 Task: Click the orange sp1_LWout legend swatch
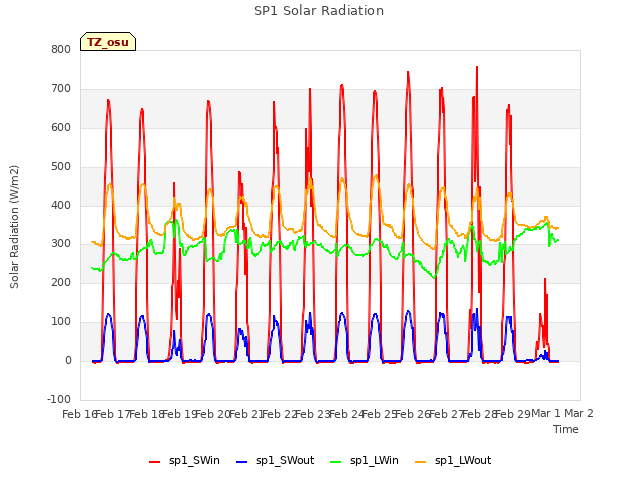pyautogui.click(x=420, y=462)
